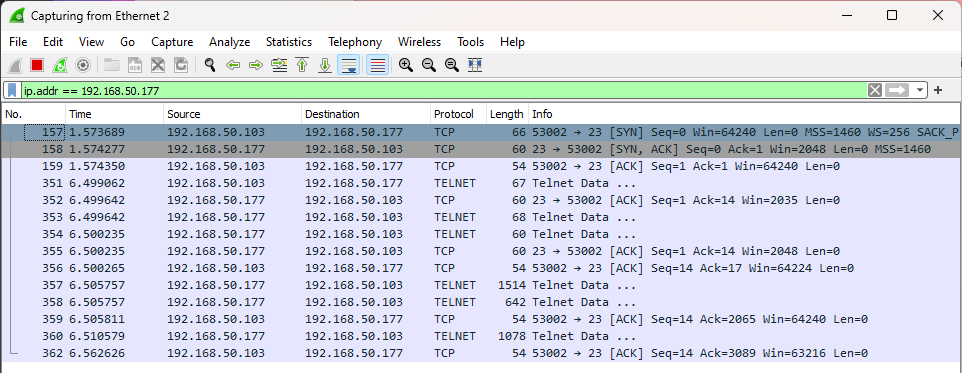Open the File menu
This screenshot has height=373, width=962.
click(18, 42)
